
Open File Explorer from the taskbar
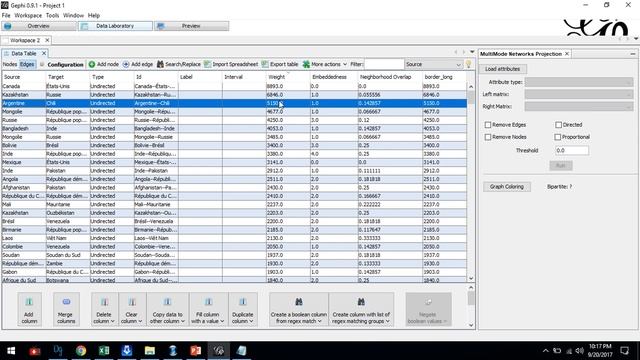pyautogui.click(x=150, y=351)
